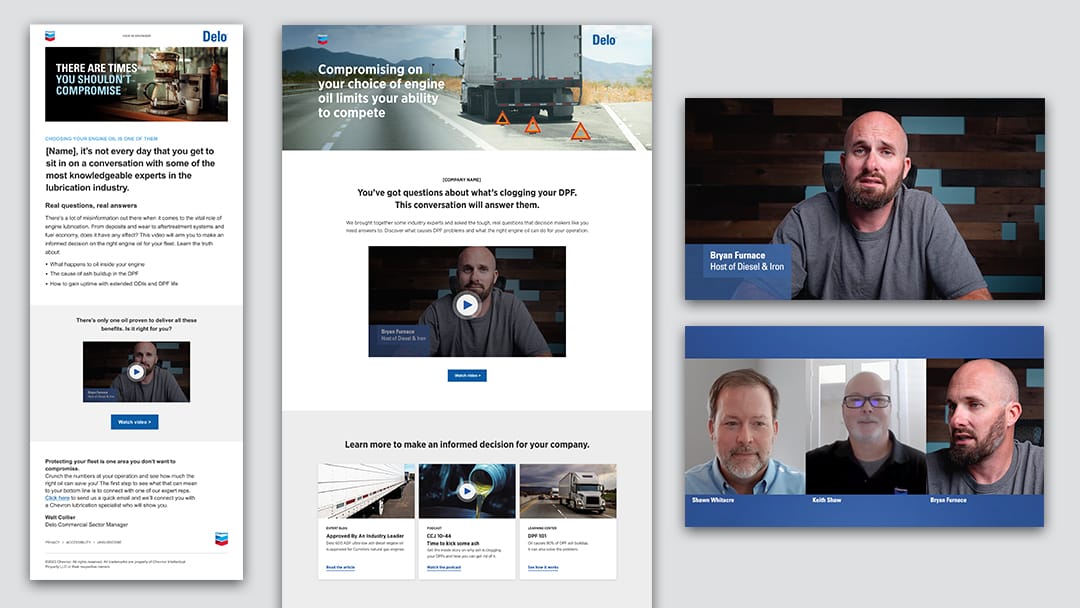
Task: Click the 'Watch video' button in the email
Action: (134, 422)
